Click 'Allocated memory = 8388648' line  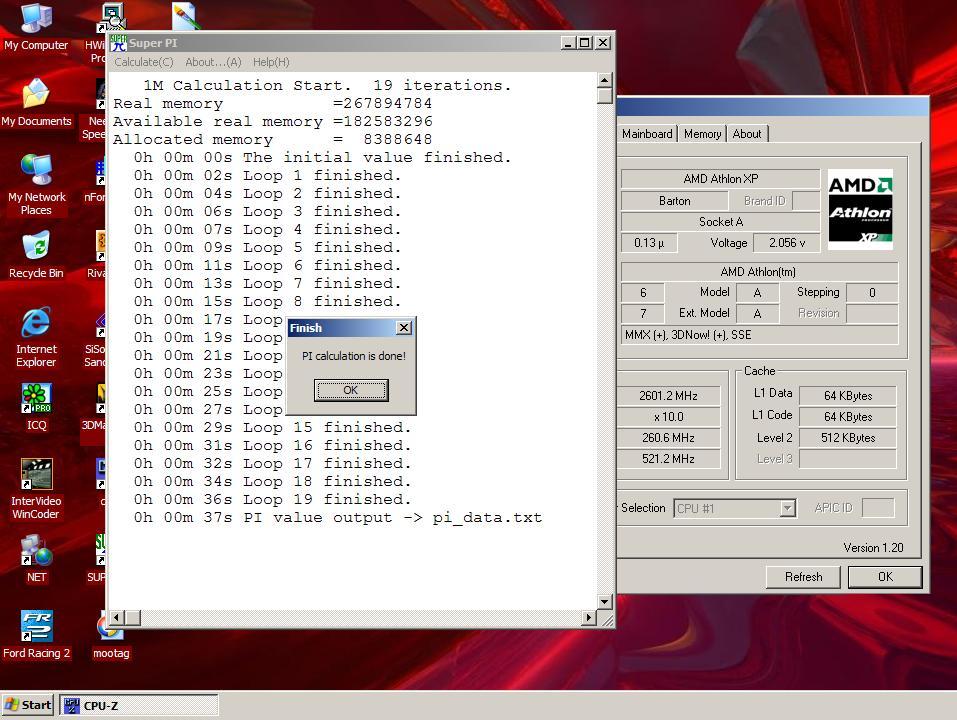(x=272, y=140)
